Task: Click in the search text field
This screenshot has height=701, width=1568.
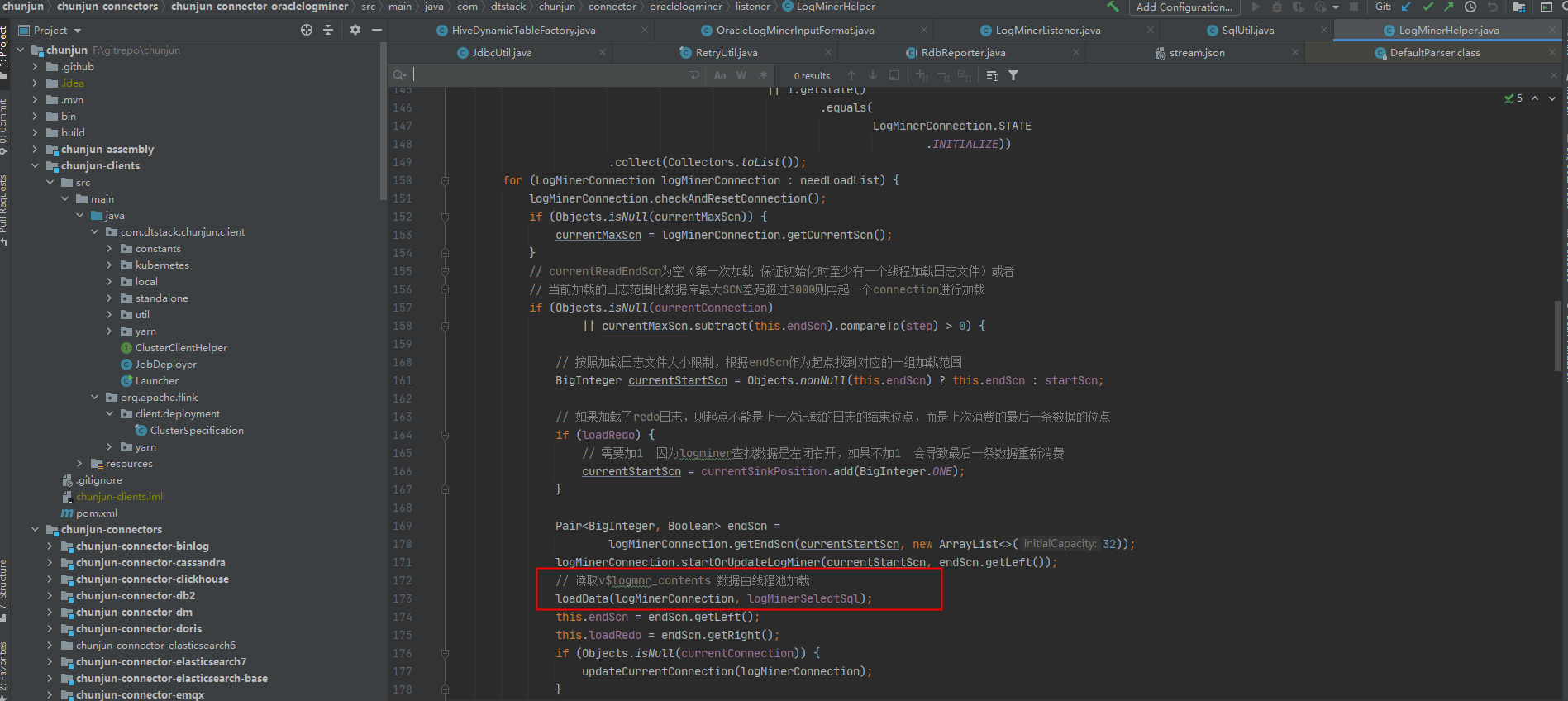Action: click(550, 75)
